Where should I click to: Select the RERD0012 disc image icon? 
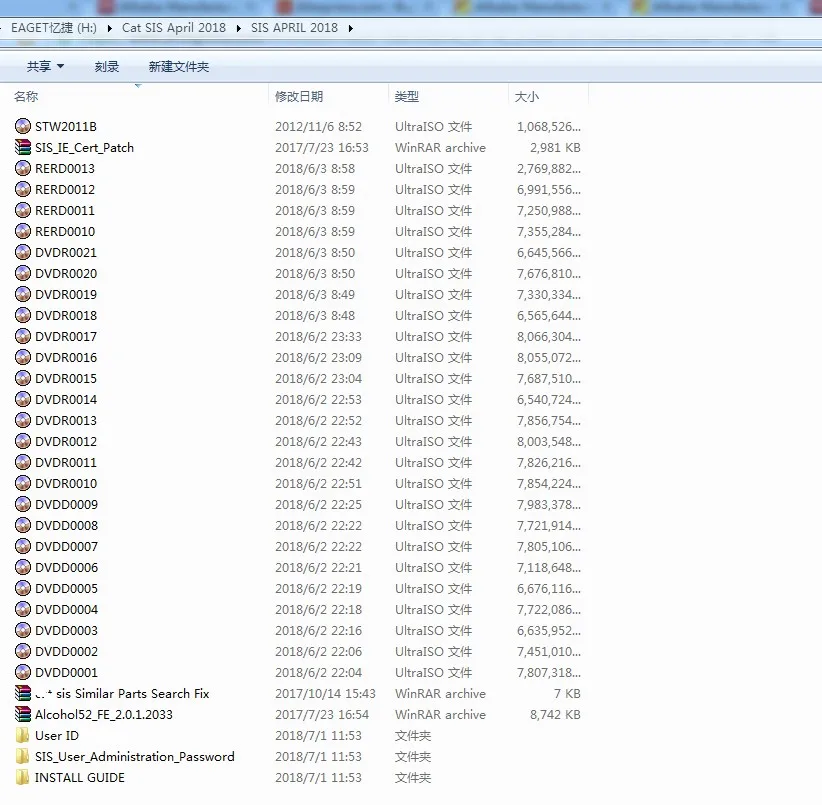[23, 189]
